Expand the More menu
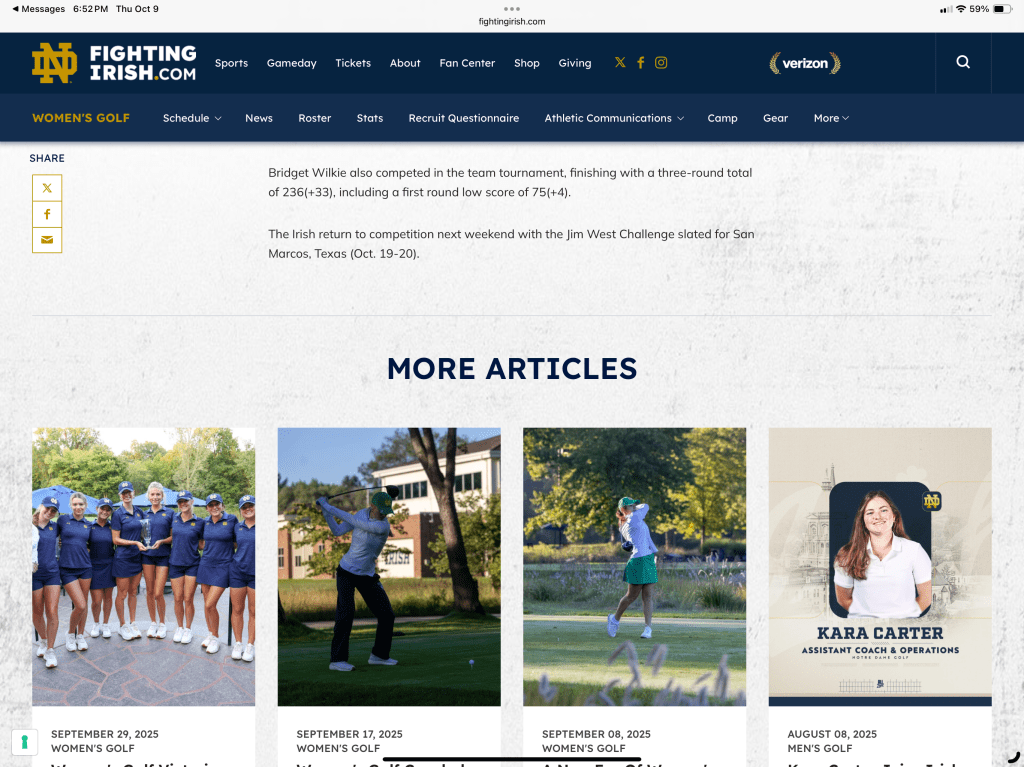1024x767 pixels. 831,118
